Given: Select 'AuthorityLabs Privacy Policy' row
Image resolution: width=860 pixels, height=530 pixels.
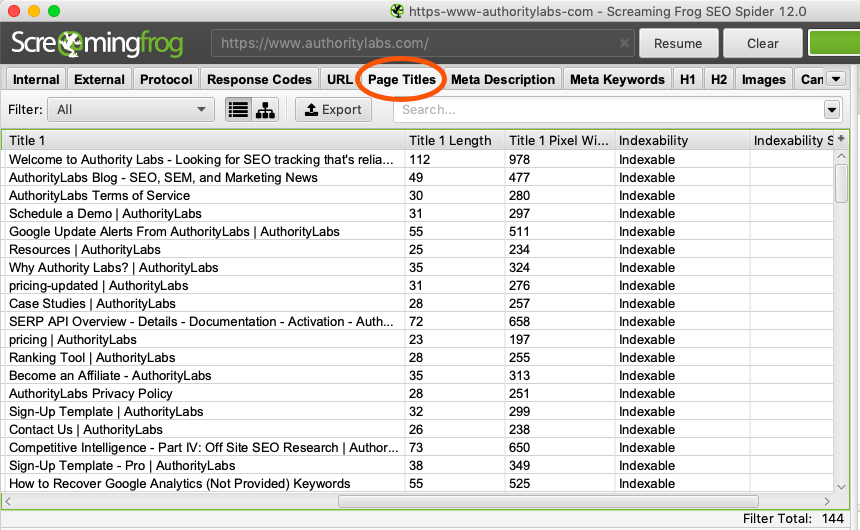Looking at the screenshot, I should (418, 393).
